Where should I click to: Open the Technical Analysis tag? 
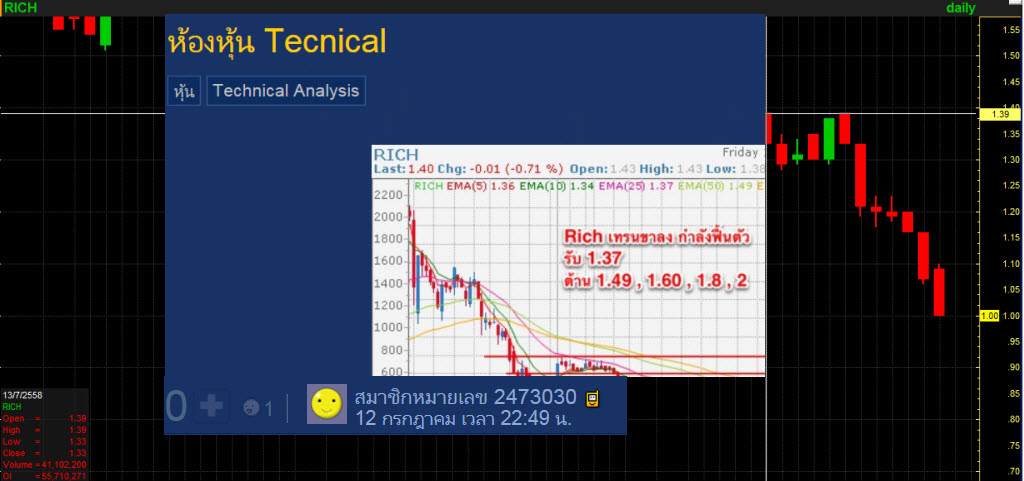click(x=286, y=91)
